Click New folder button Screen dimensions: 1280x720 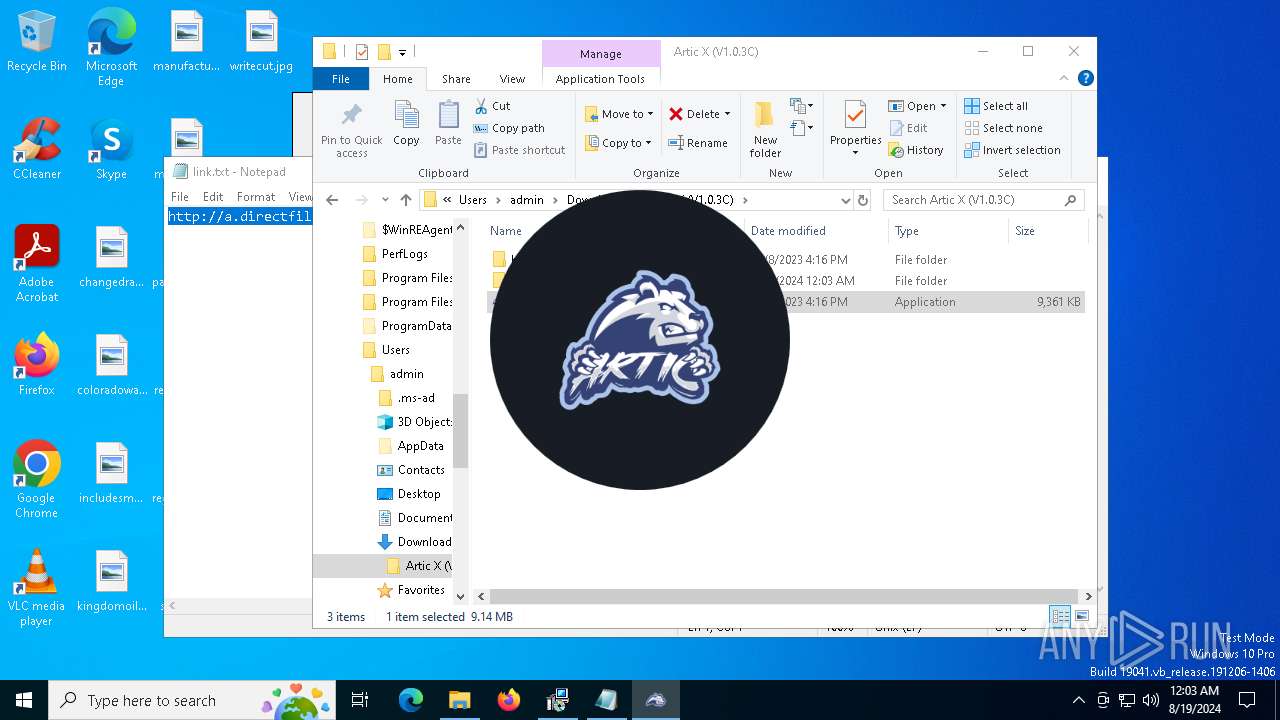(765, 129)
